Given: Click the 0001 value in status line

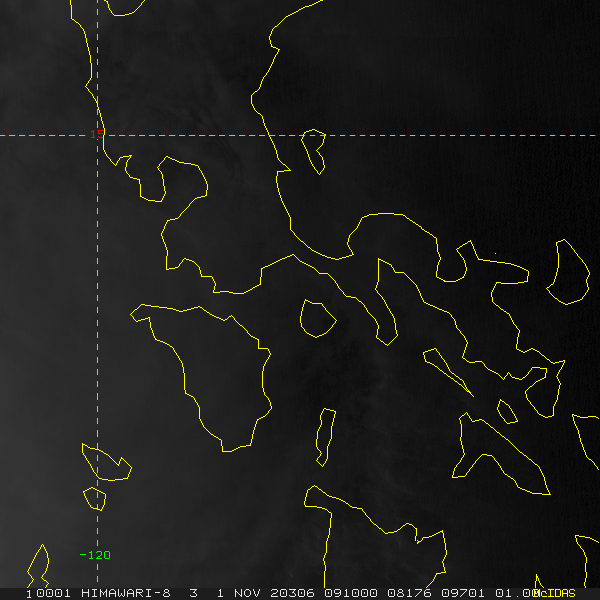Looking at the screenshot, I should click(53, 593).
